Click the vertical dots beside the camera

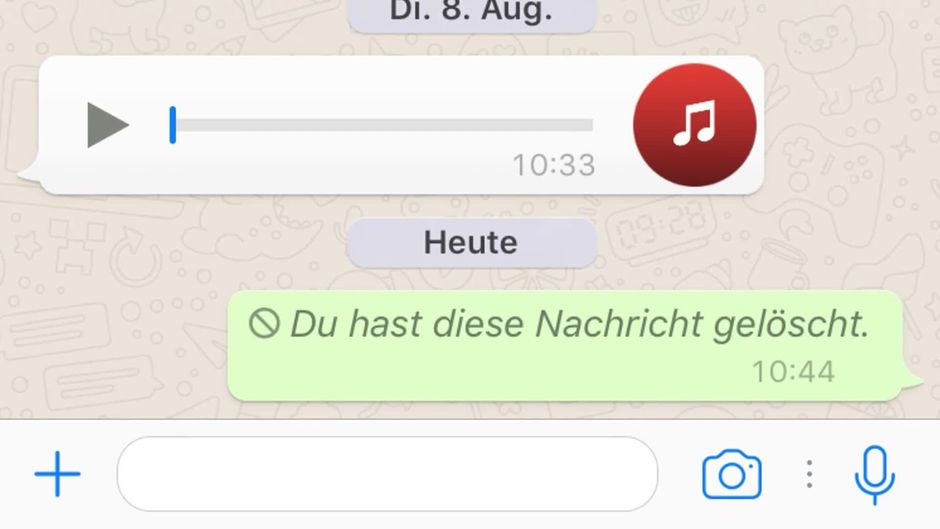[x=809, y=474]
